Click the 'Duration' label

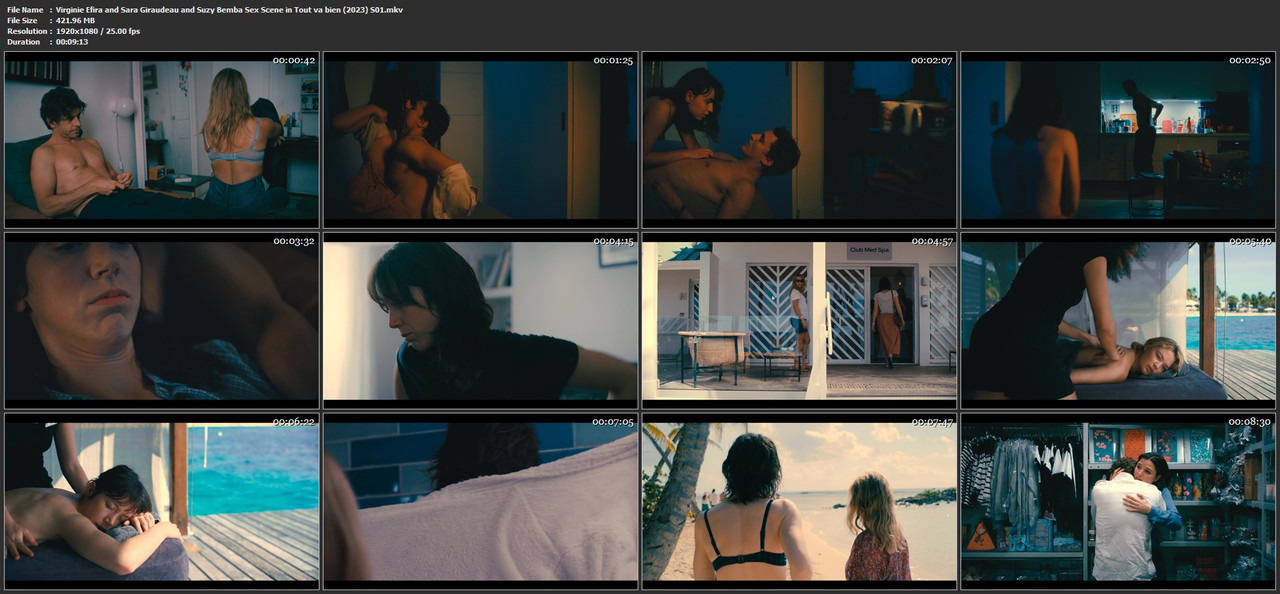(x=23, y=42)
